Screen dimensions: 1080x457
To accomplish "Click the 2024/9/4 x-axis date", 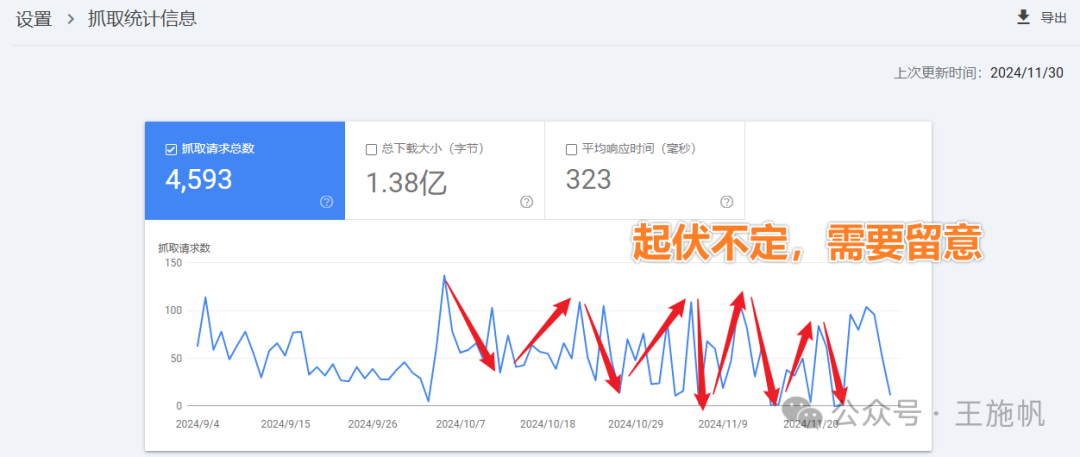I will tap(198, 423).
